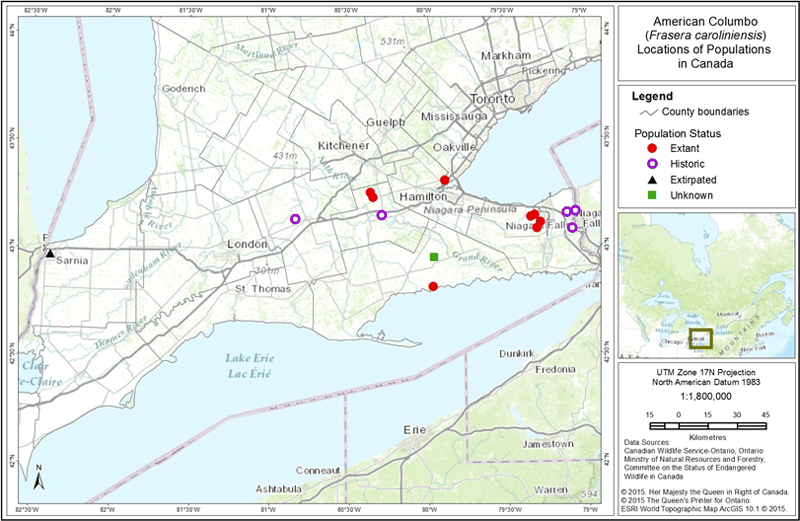Click the north arrow compass icon
The image size is (800, 521).
pyautogui.click(x=38, y=476)
